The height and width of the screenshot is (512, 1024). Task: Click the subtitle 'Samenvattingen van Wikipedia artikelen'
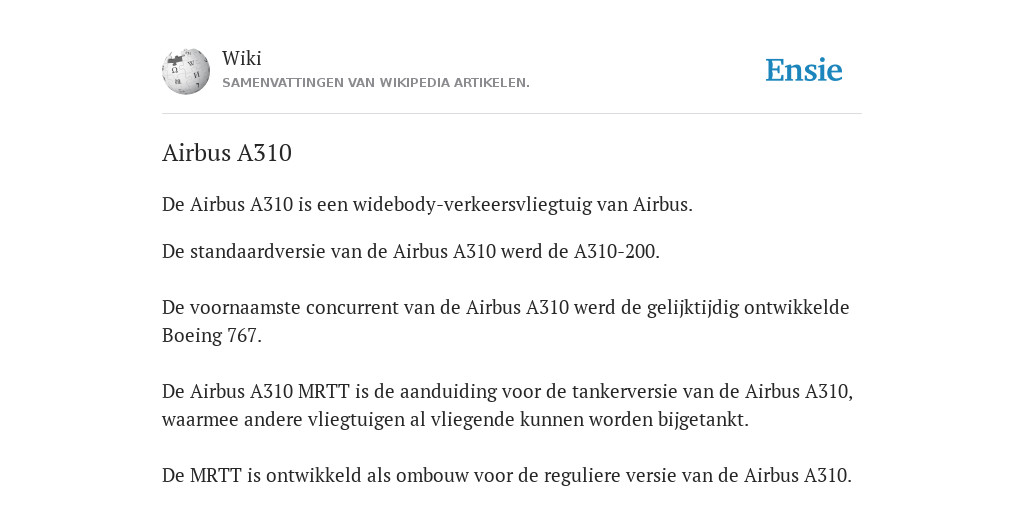tap(376, 83)
